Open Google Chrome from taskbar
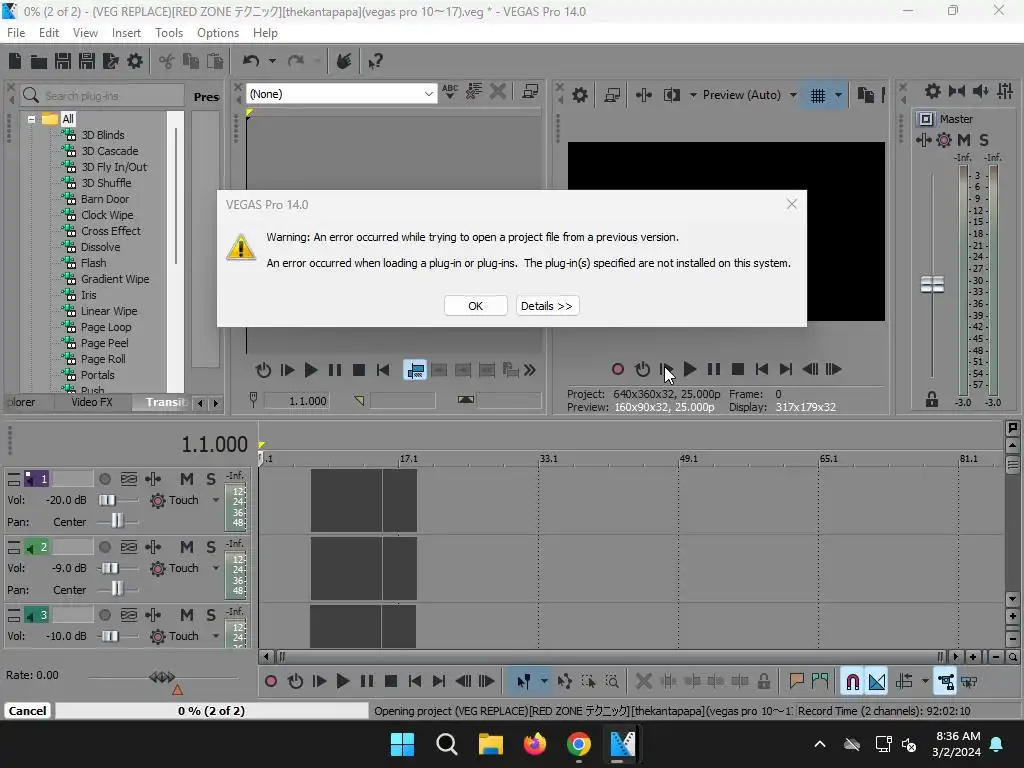The width and height of the screenshot is (1024, 768). [578, 744]
